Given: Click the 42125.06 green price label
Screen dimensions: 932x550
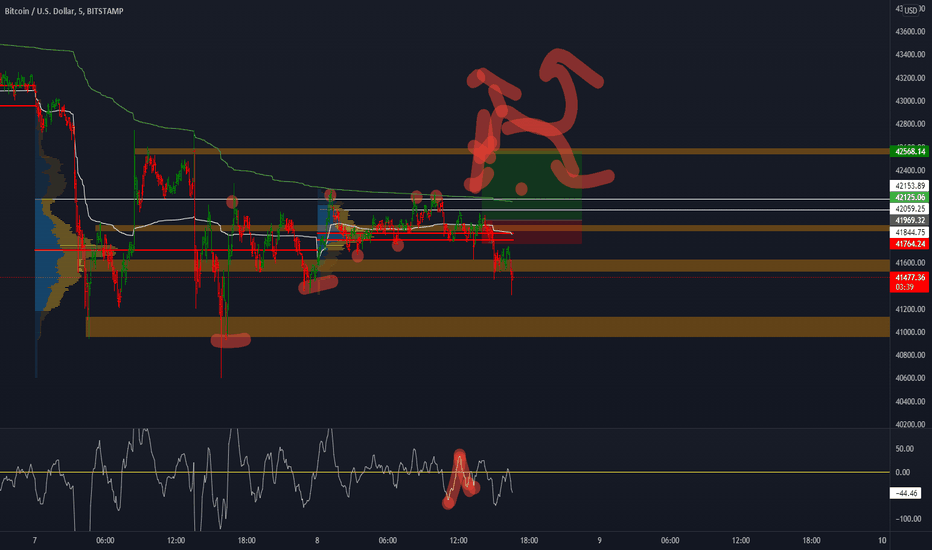Looking at the screenshot, I should [x=909, y=197].
